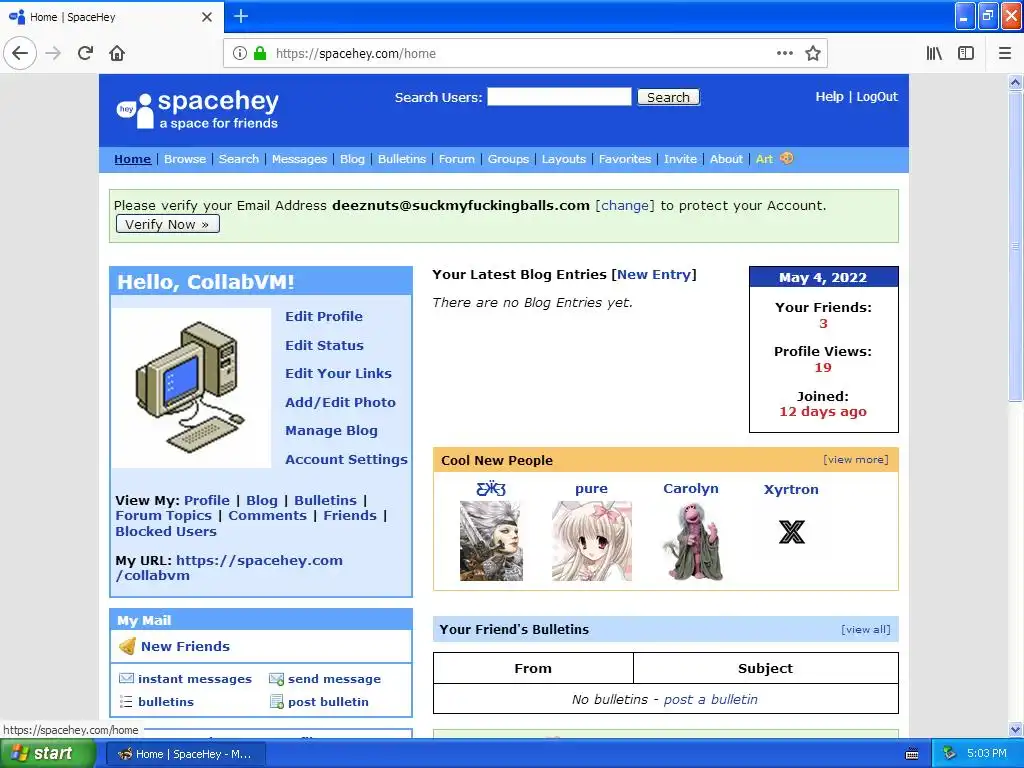Open the Firefox library icon
Screen dimensions: 1024x768
coord(934,53)
